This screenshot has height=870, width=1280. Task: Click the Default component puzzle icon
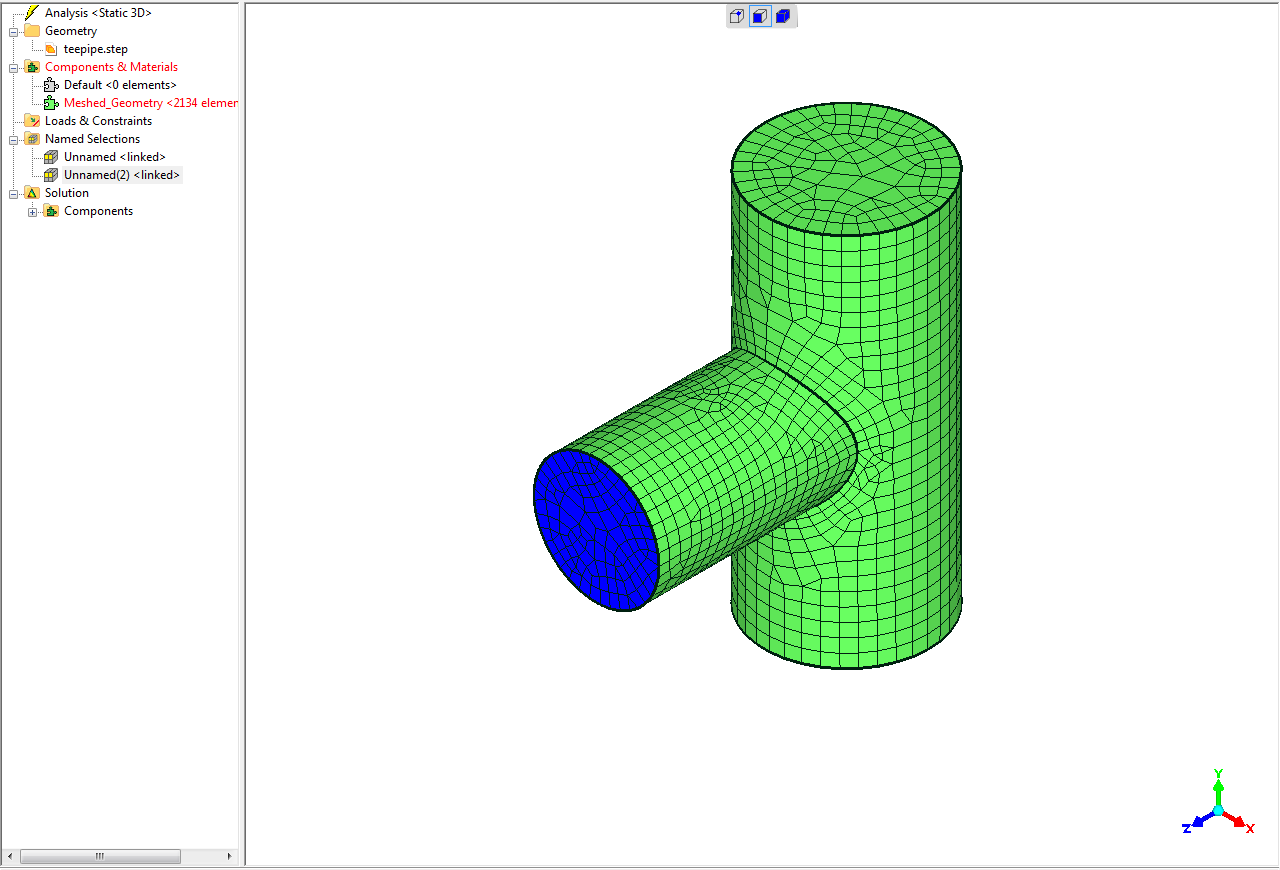pyautogui.click(x=51, y=85)
